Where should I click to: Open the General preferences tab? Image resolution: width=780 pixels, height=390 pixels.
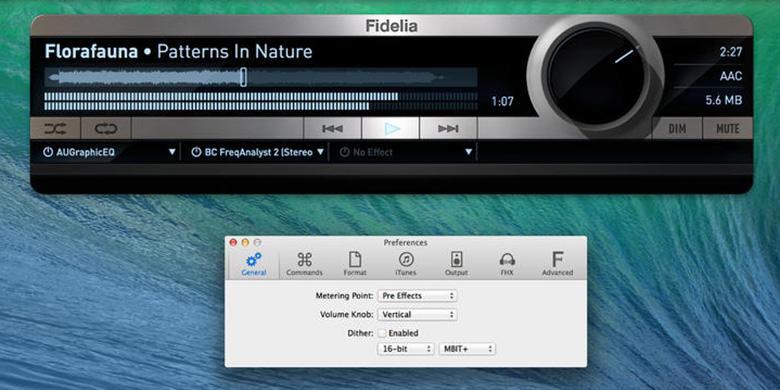(254, 265)
